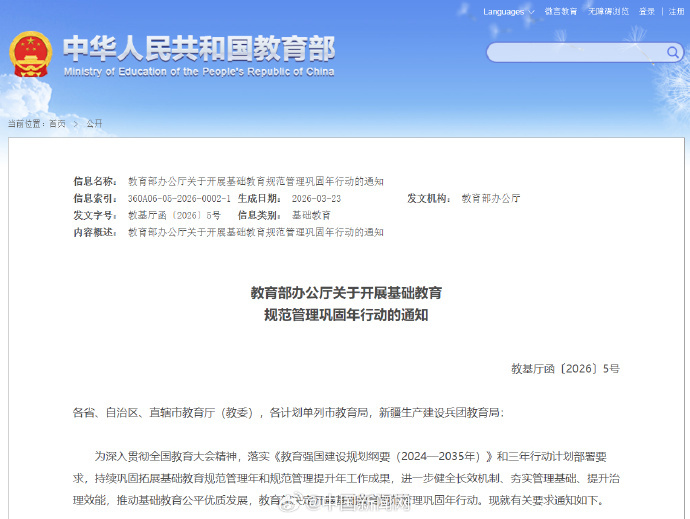Viewport: 690px width, 519px height.
Task: Click the 基础教育 information category value
Action: 311,215
